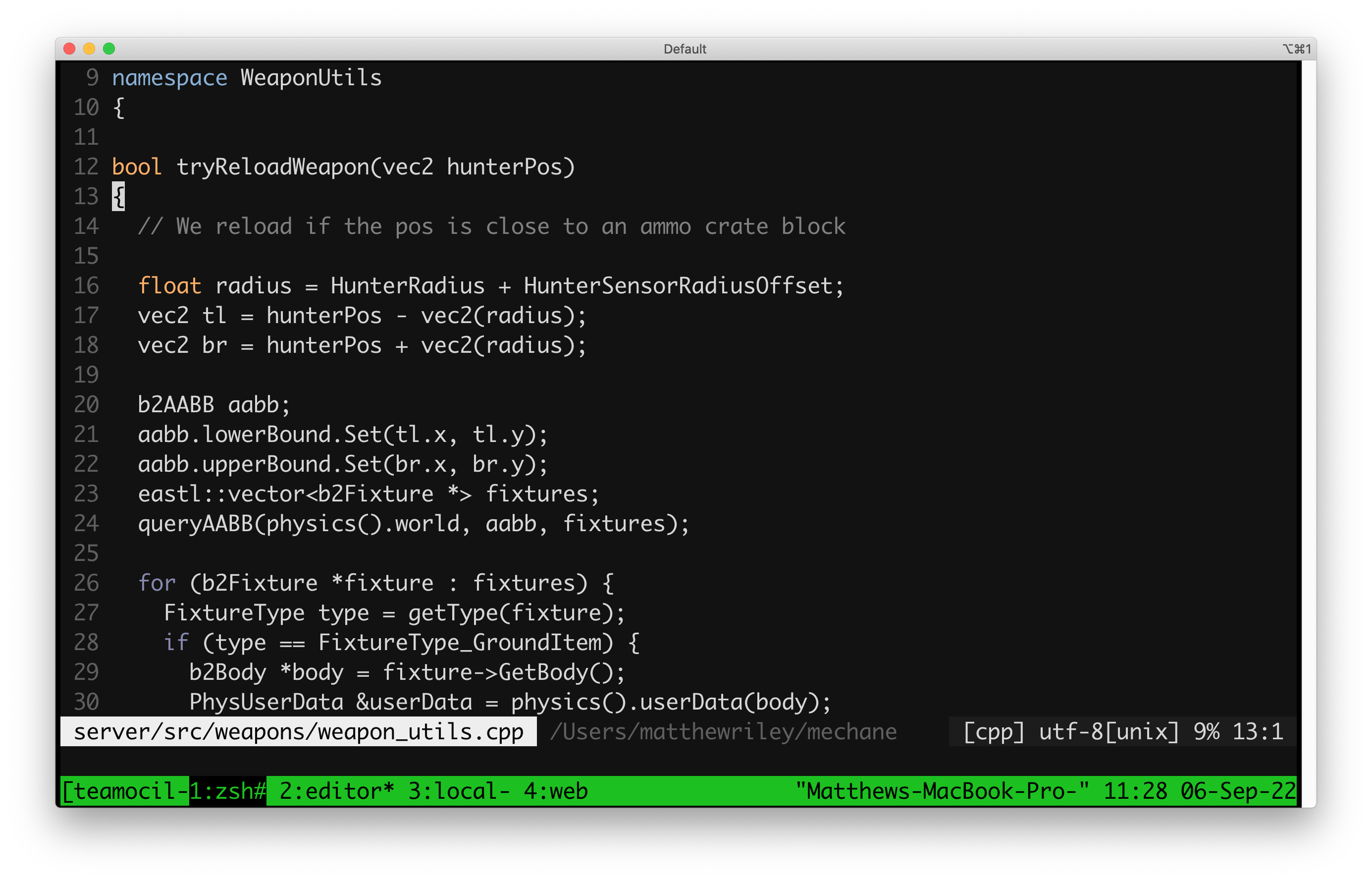Click HunterSensorRadiusOffset on line 16
This screenshot has width=1372, height=881.
[678, 286]
